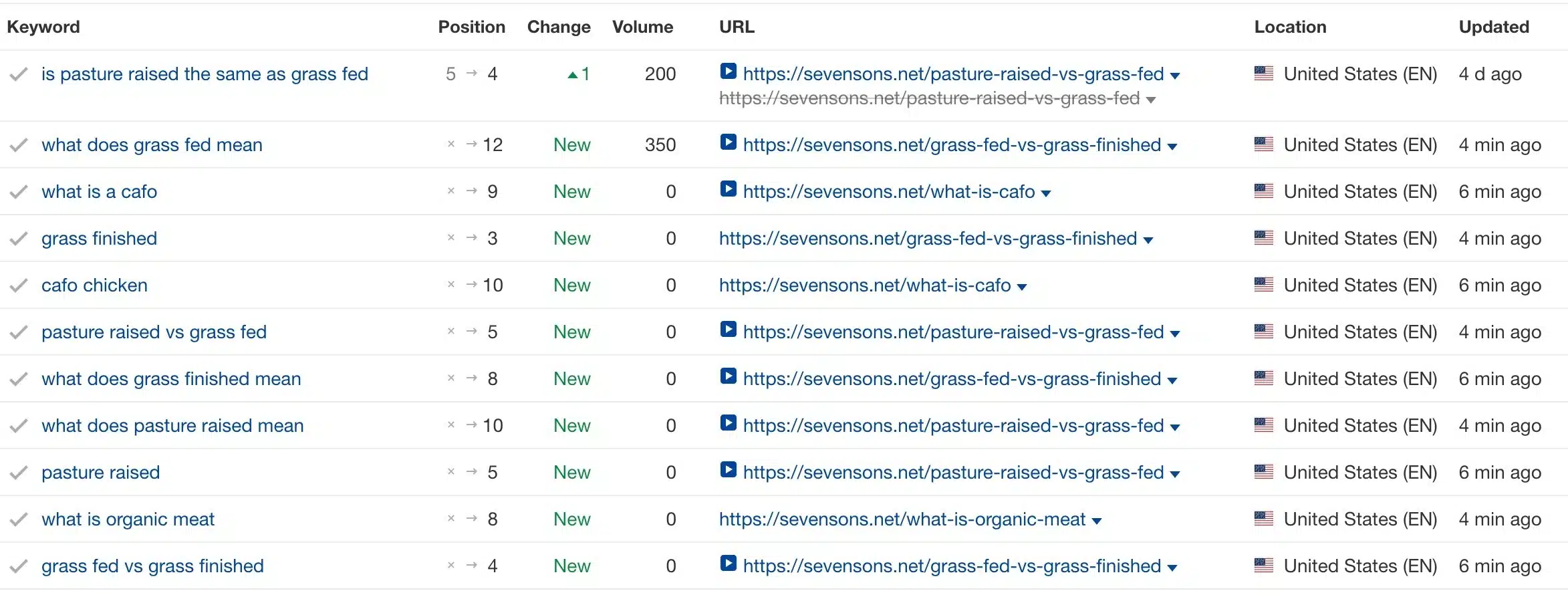This screenshot has height=595, width=1568.
Task: Open SERP features icon for 'what does grass fed mean'
Action: (728, 144)
